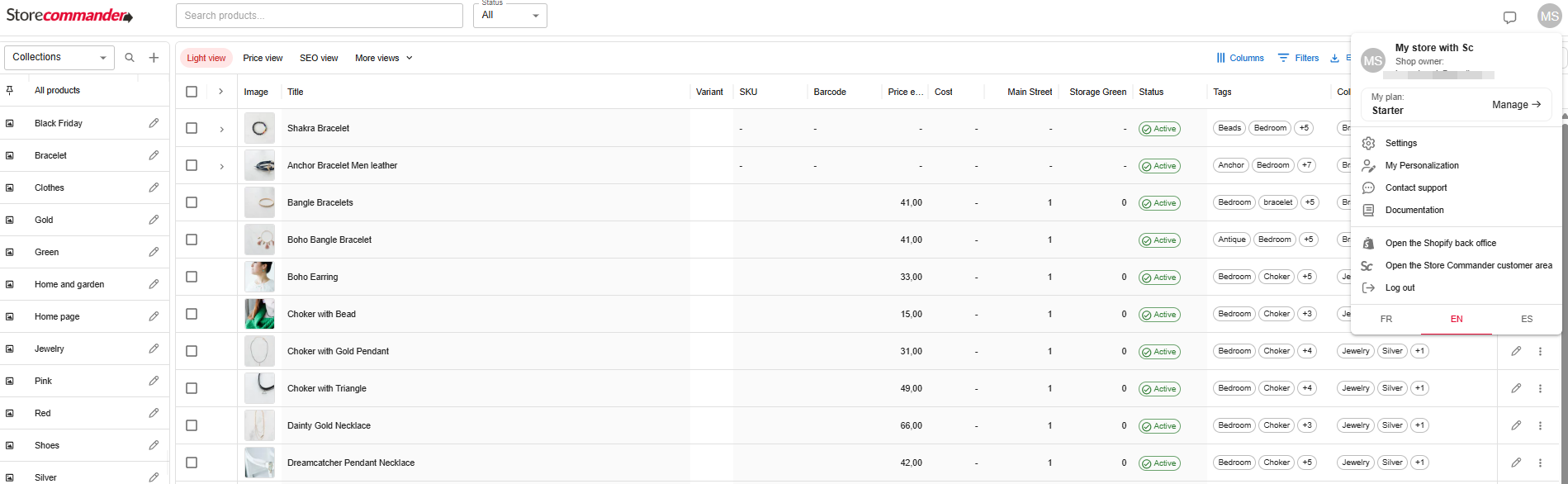Open the chat messages icon in header
The width and height of the screenshot is (1568, 484).
tap(1509, 17)
